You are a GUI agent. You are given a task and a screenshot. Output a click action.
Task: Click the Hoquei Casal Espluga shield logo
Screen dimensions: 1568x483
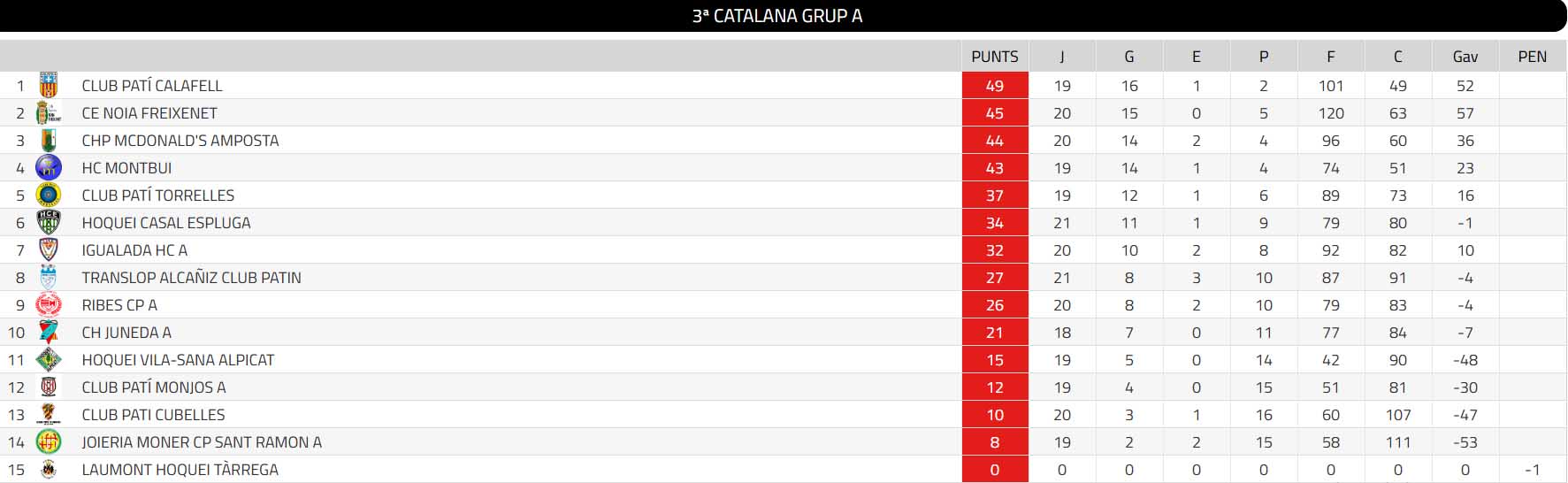(x=49, y=223)
